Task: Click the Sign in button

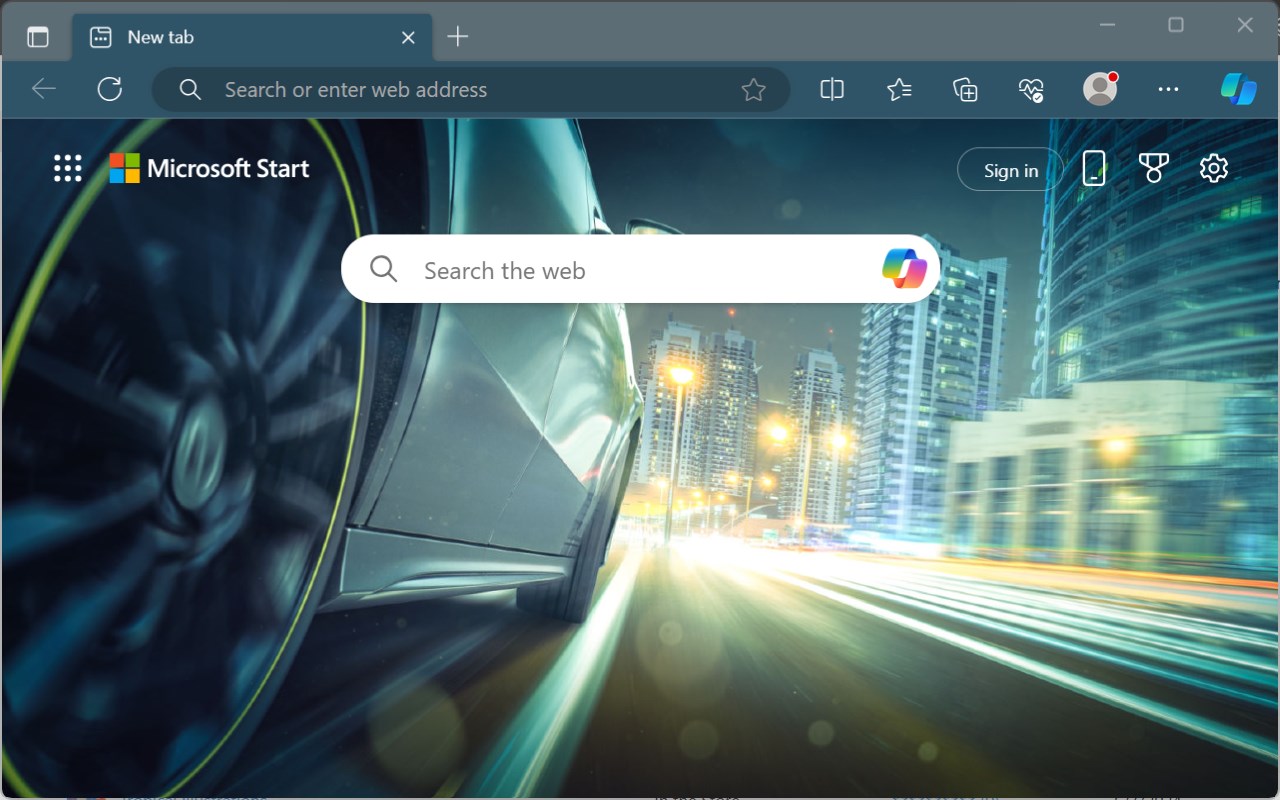Action: 1011,170
